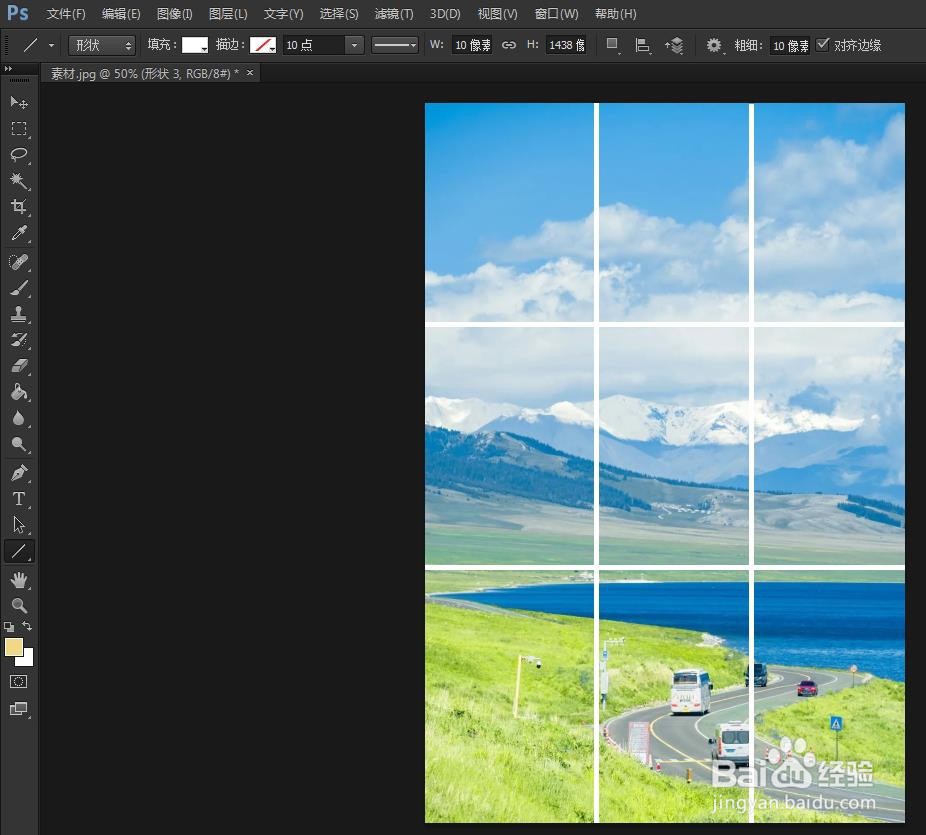926x835 pixels.
Task: Close the 素材.jpg document tab
Action: pos(250,73)
